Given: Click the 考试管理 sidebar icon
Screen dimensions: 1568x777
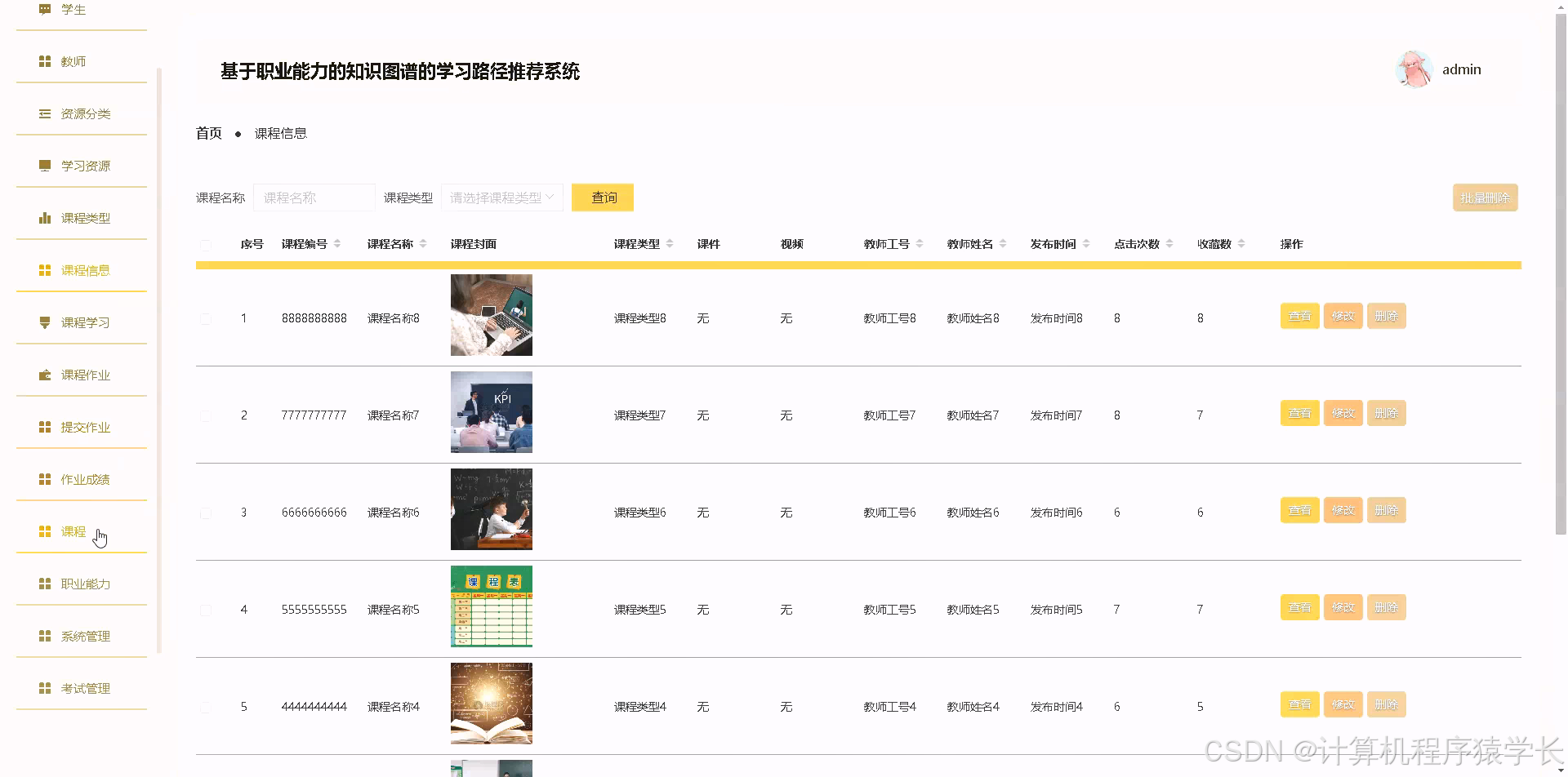Looking at the screenshot, I should [45, 687].
